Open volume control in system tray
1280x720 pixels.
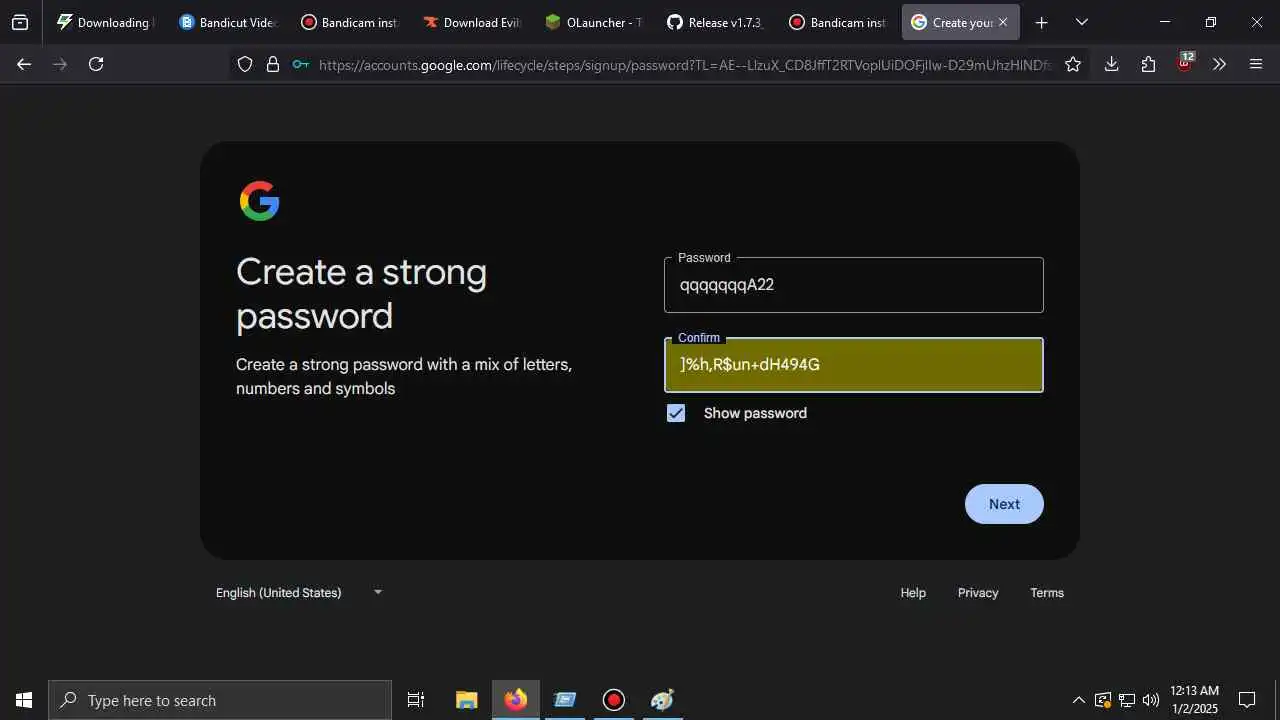1151,700
